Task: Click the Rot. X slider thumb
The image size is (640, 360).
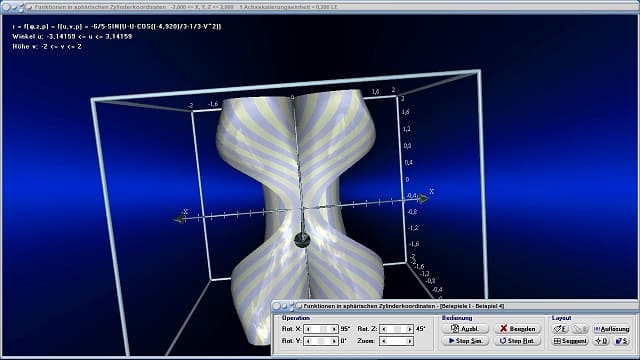Action: (323, 329)
